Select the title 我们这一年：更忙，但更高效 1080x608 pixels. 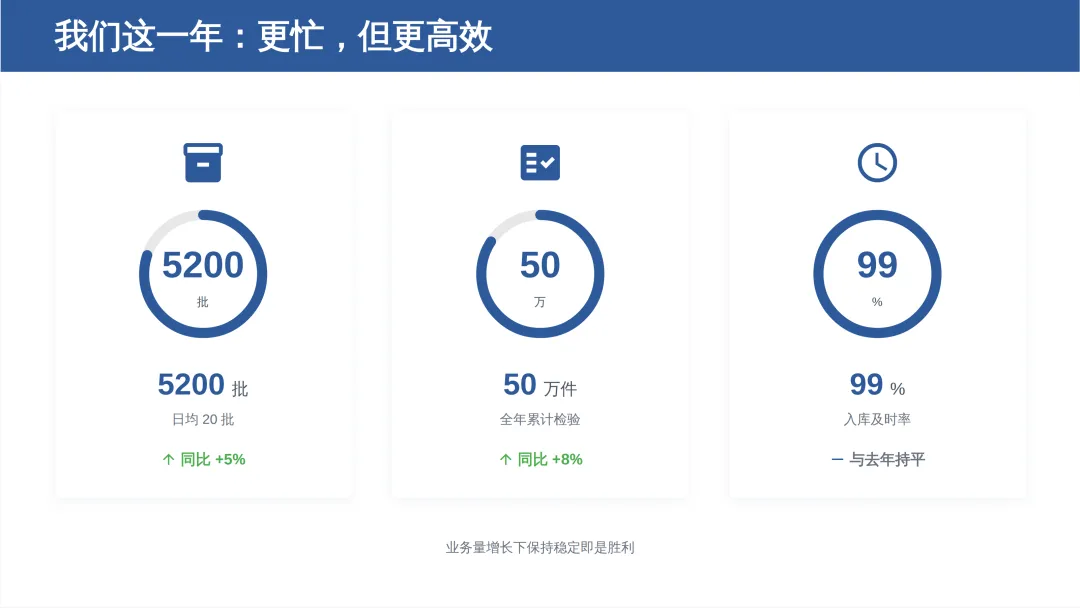(273, 36)
